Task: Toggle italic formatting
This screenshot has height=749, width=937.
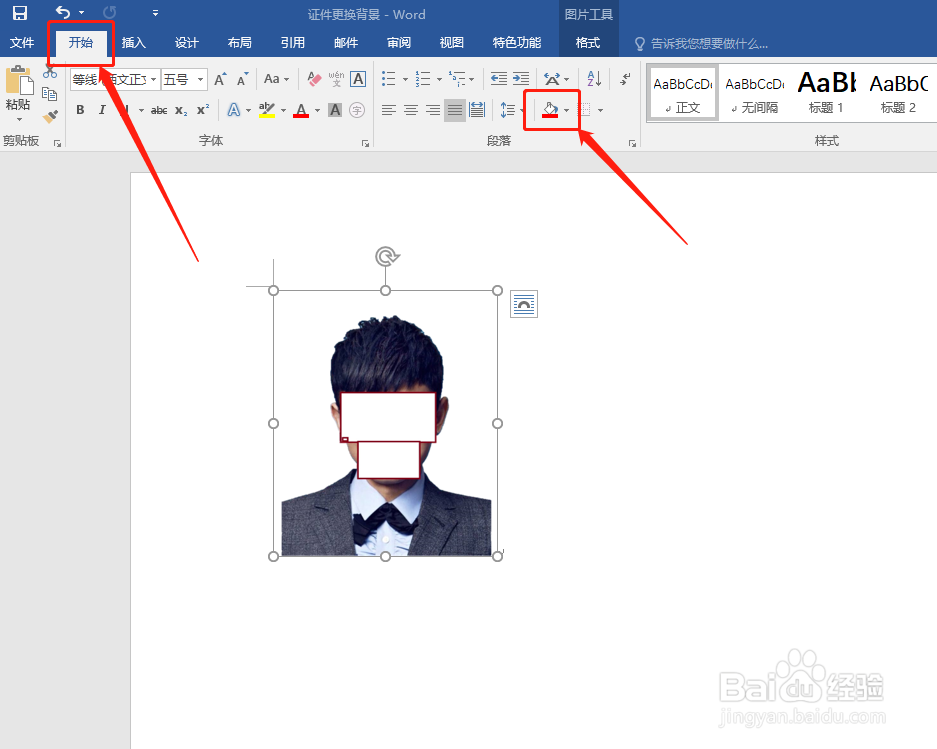Action: pyautogui.click(x=102, y=110)
